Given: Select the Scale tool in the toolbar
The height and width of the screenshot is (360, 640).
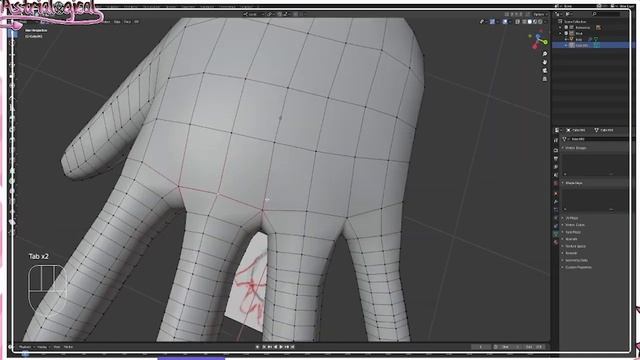Looking at the screenshot, I should tap(12, 76).
